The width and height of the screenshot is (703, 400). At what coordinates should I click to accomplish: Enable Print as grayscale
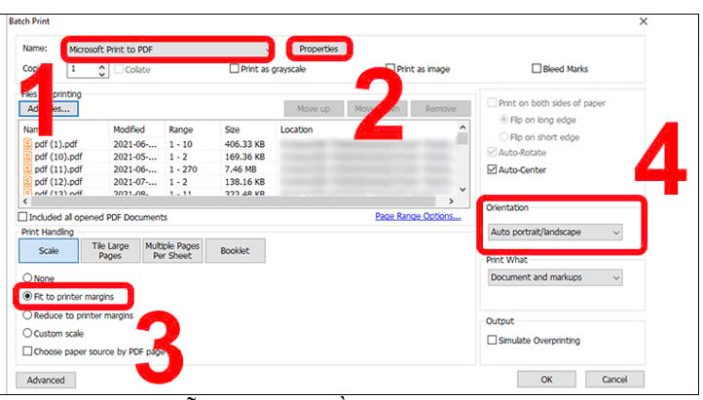coord(234,69)
